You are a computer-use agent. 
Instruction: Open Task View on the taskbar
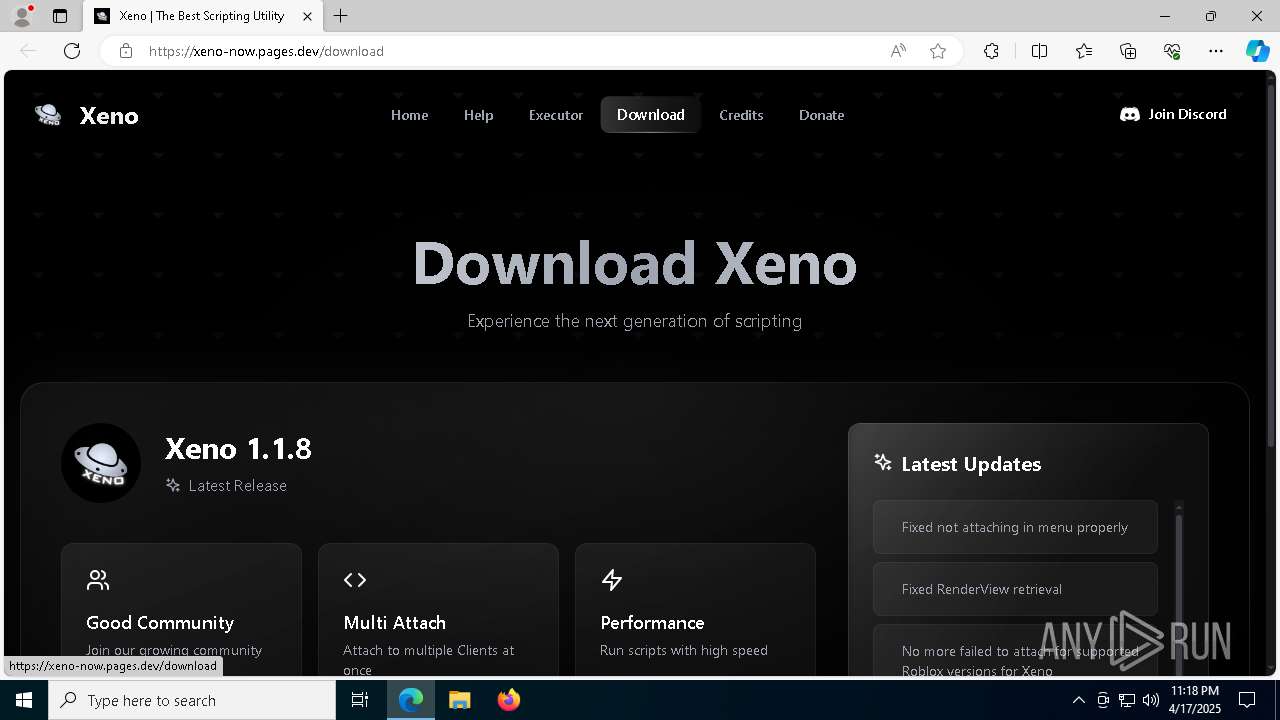pyautogui.click(x=360, y=700)
